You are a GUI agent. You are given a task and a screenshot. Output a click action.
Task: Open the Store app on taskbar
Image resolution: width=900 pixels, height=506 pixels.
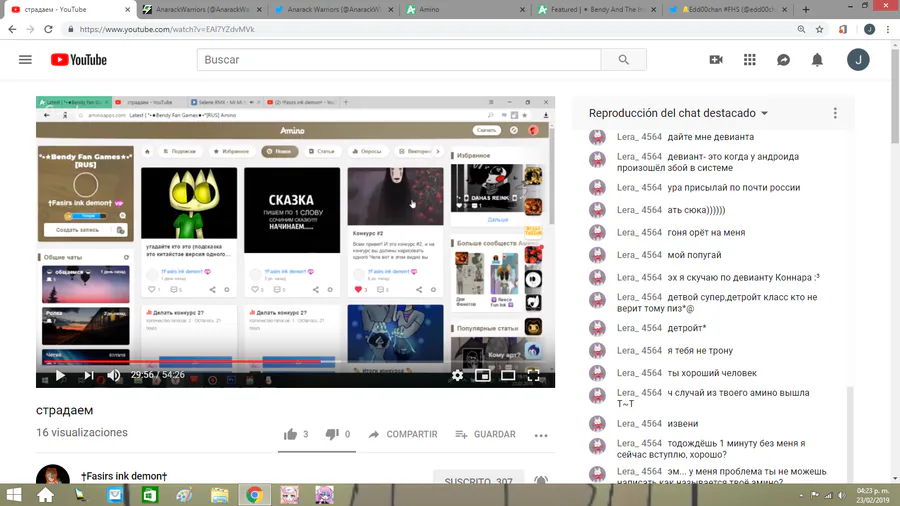click(x=150, y=495)
